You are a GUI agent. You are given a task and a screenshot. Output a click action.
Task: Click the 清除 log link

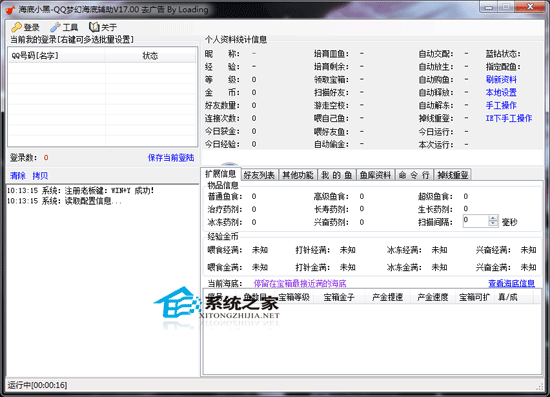18,176
